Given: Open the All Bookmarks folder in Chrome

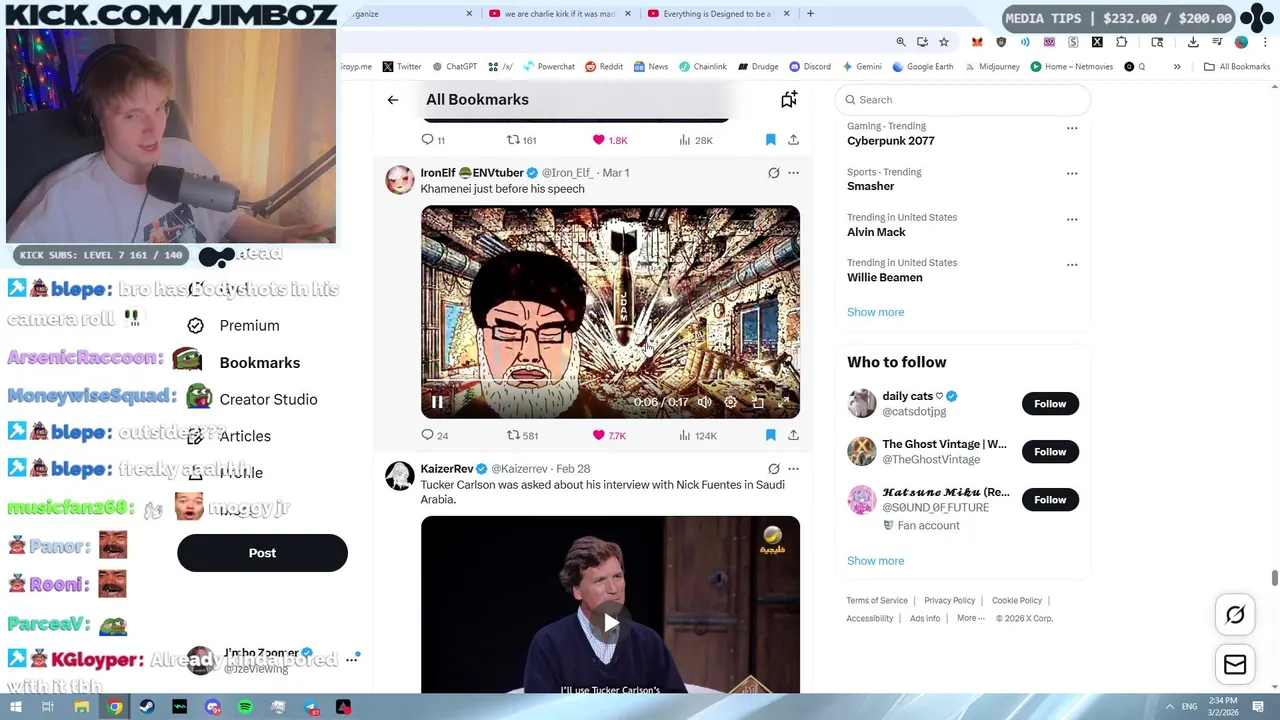Looking at the screenshot, I should (x=1237, y=67).
